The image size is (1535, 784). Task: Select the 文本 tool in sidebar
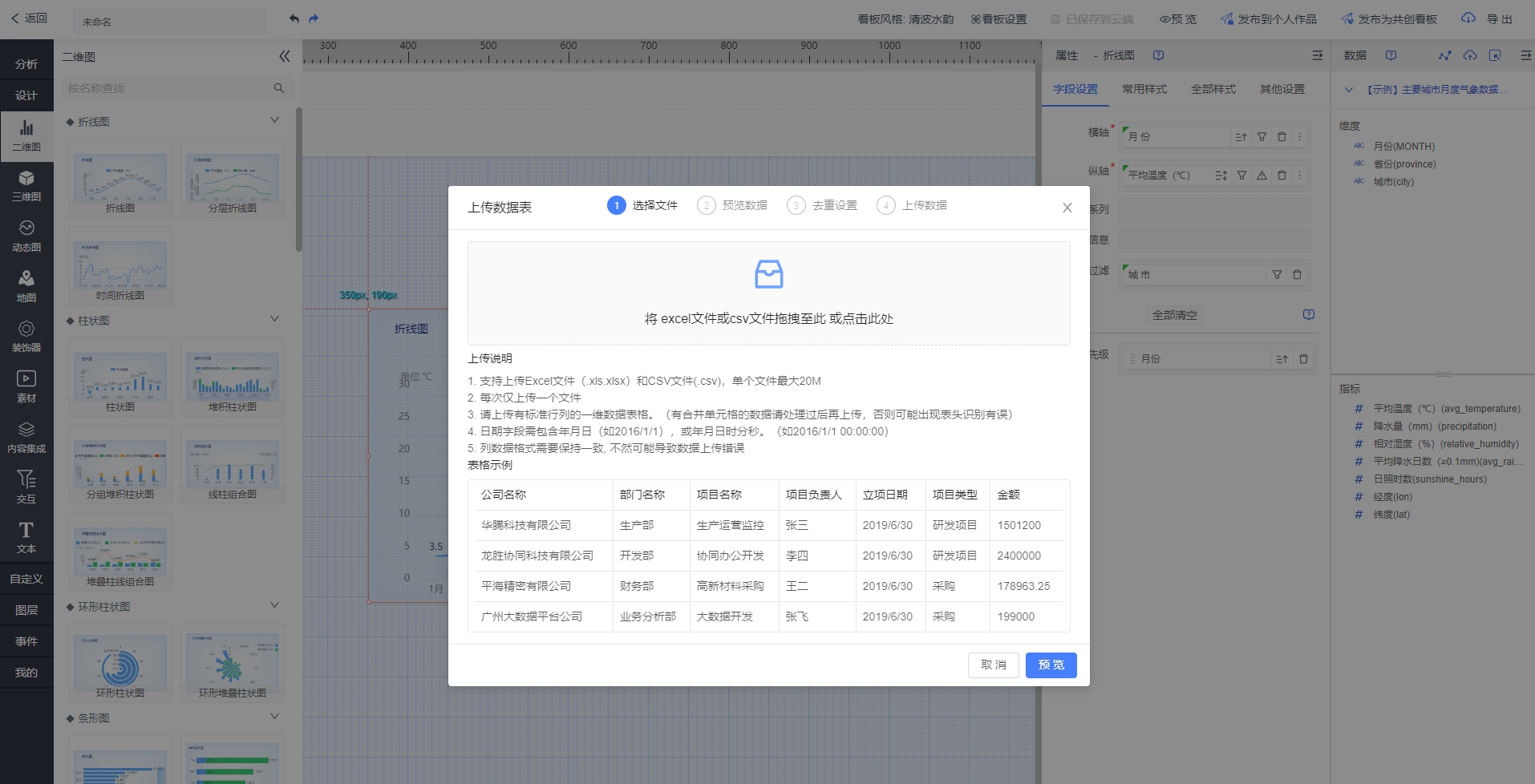click(x=26, y=537)
